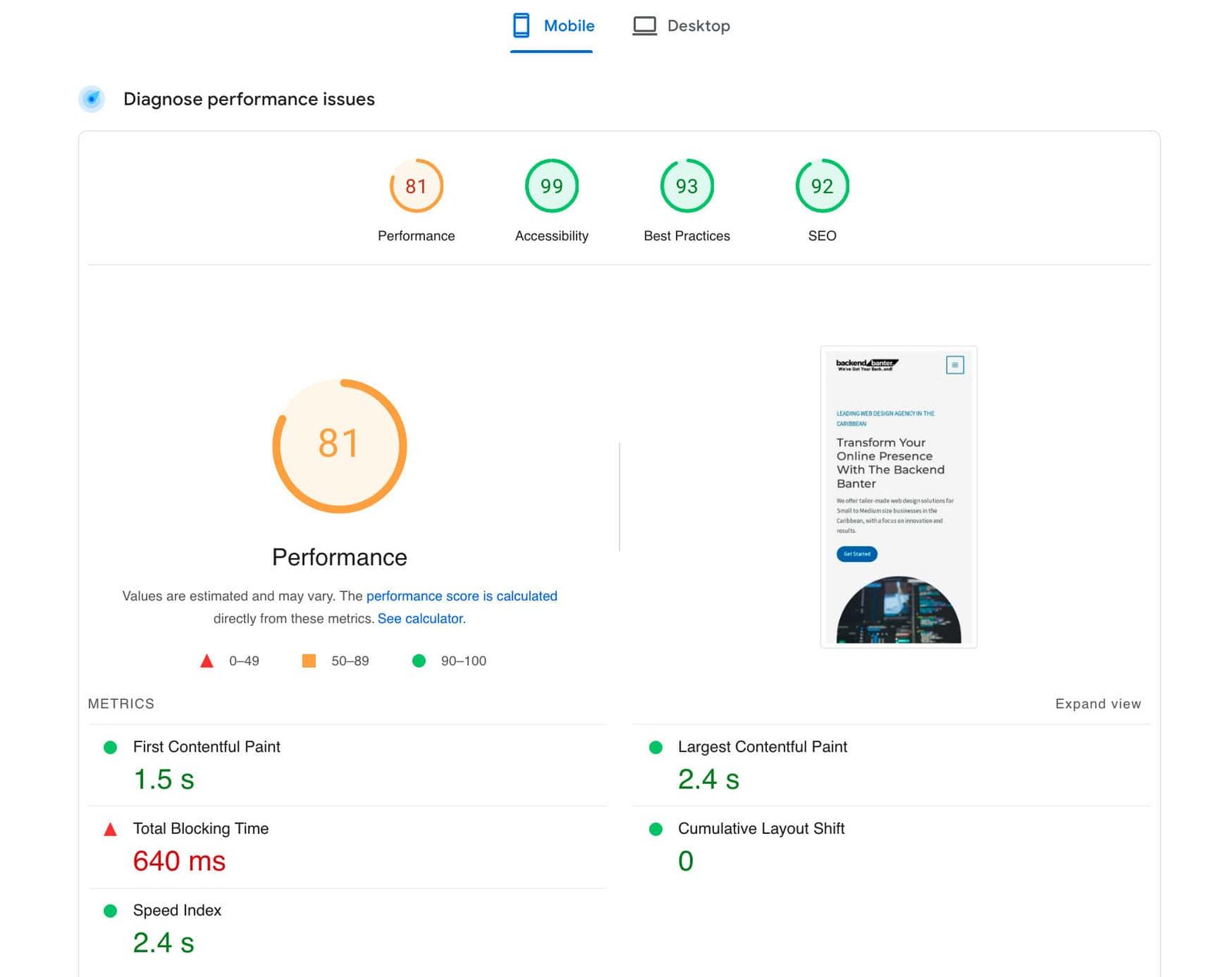Screen dimensions: 1232x977
Task: Click the desktop laptop icon
Action: click(644, 25)
